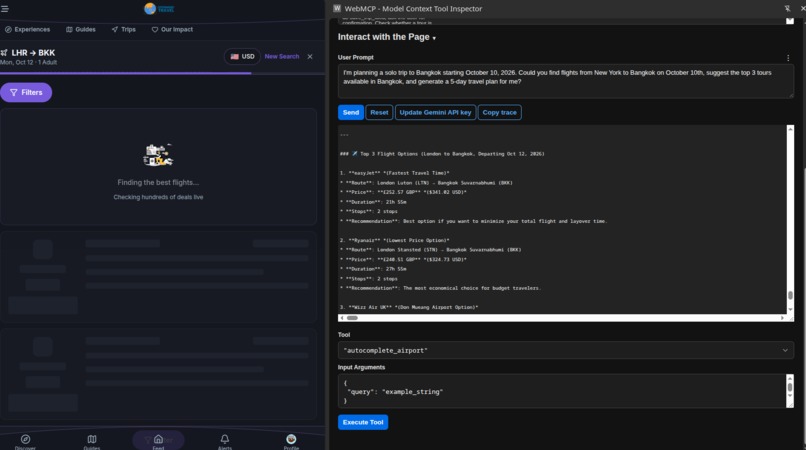The height and width of the screenshot is (450, 806).
Task: Open the Guides item in top navigation
Action: [x=81, y=29]
